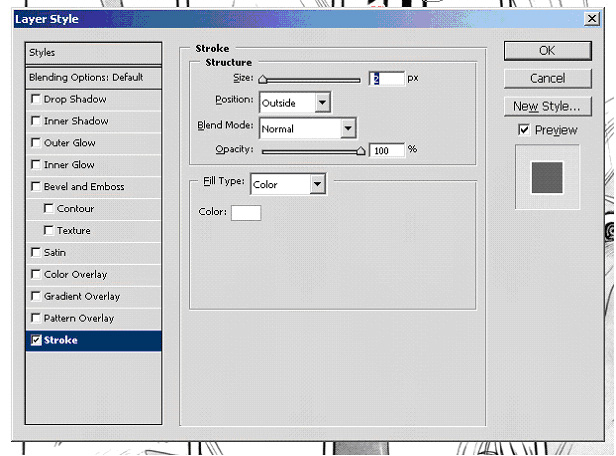The width and height of the screenshot is (616, 456).
Task: Select the Drop Shadow label in the list
Action: click(75, 99)
